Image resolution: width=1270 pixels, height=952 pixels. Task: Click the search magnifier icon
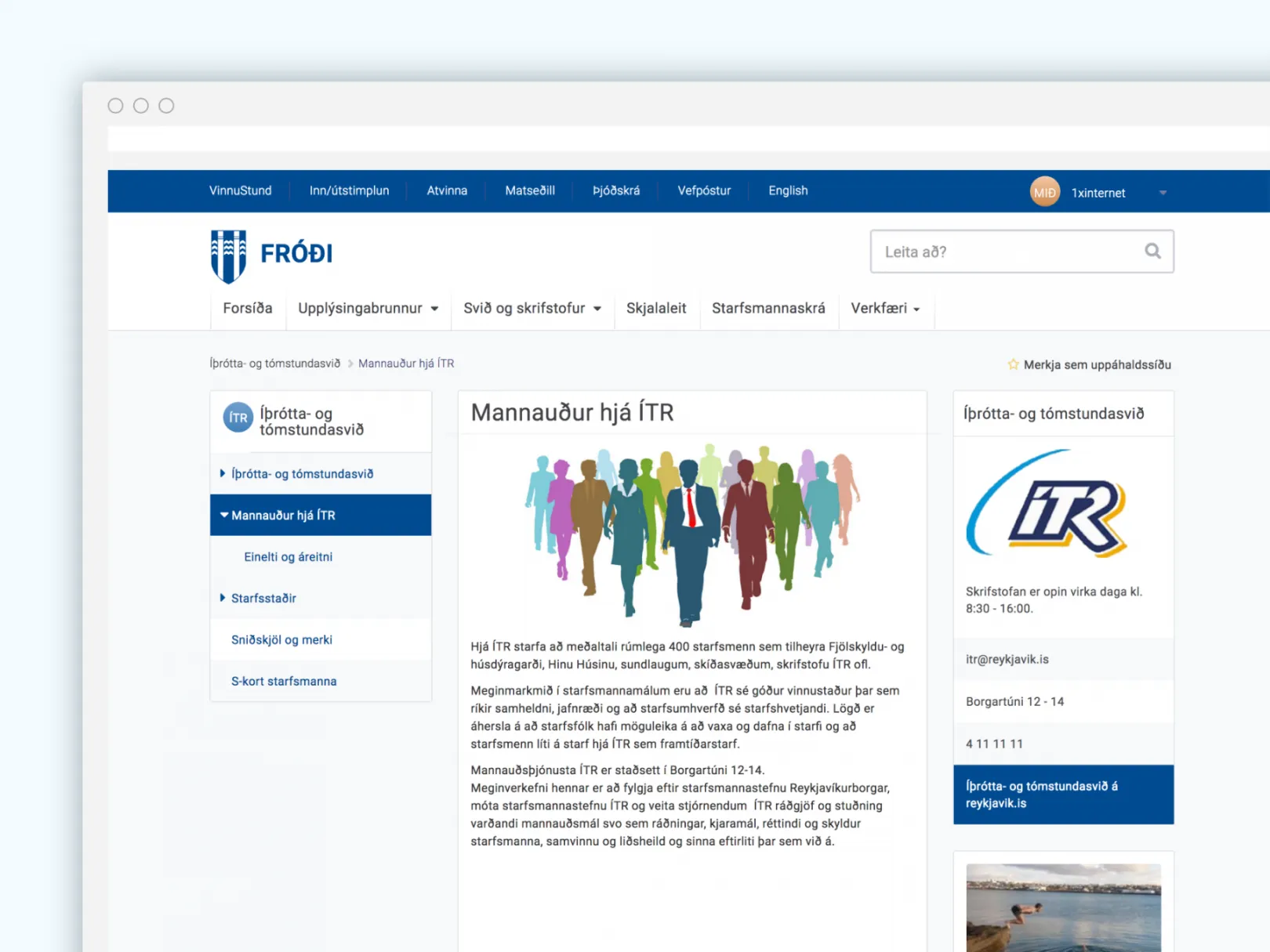click(x=1152, y=252)
